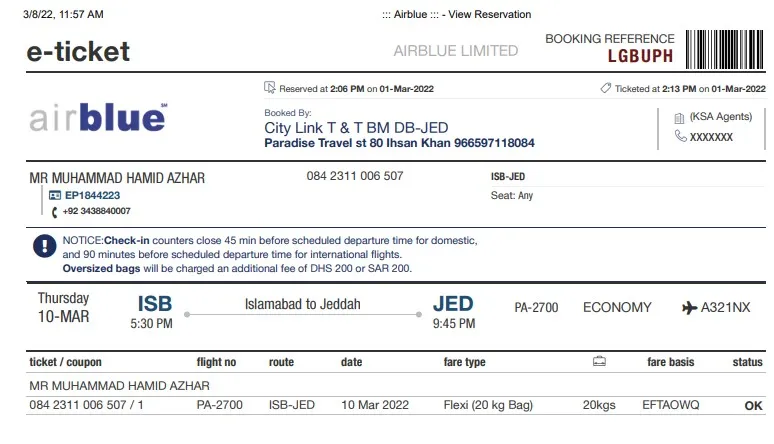Click the fare basis column header

click(670, 362)
